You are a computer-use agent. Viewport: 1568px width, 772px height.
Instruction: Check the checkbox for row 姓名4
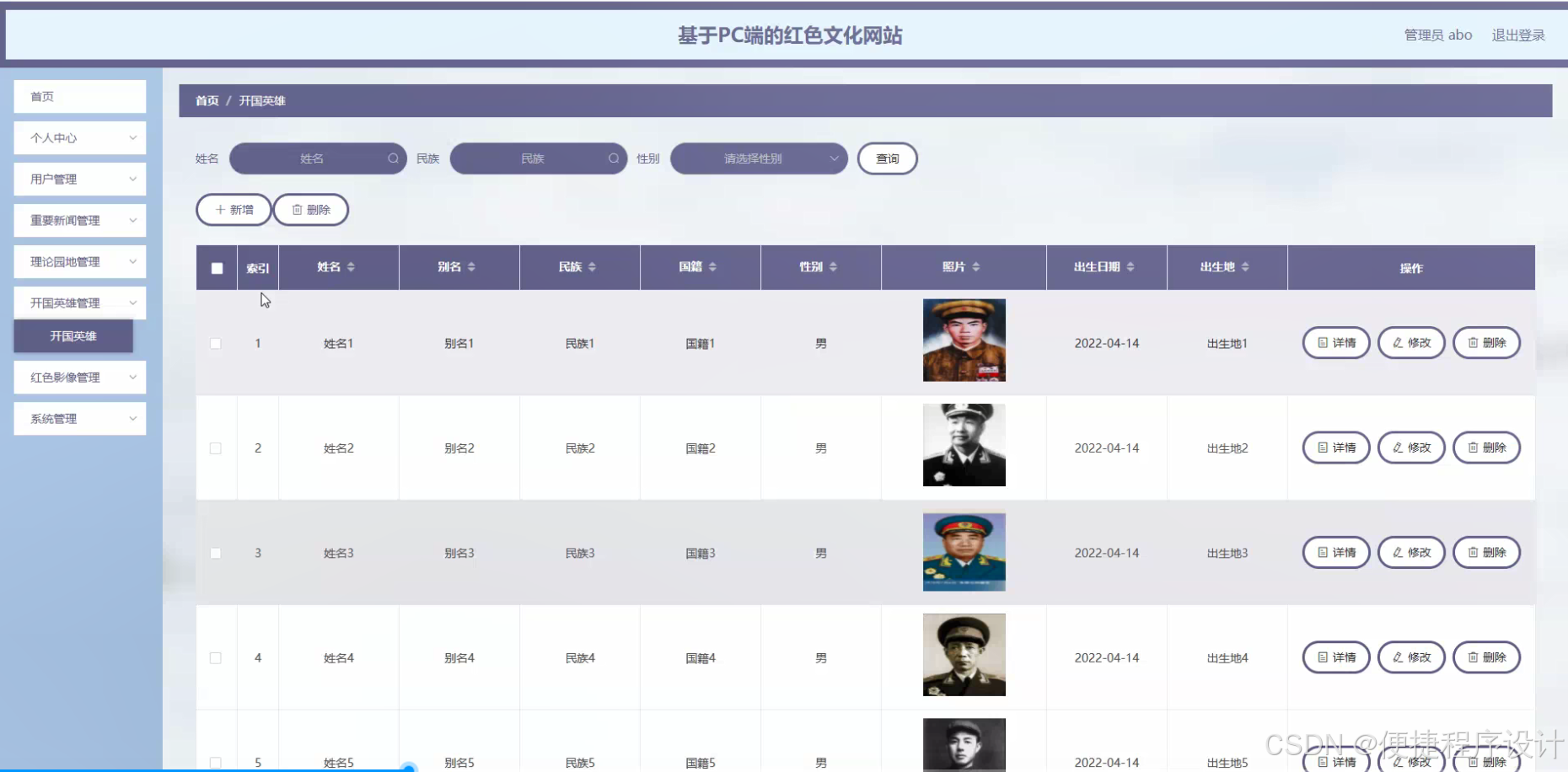[x=216, y=658]
